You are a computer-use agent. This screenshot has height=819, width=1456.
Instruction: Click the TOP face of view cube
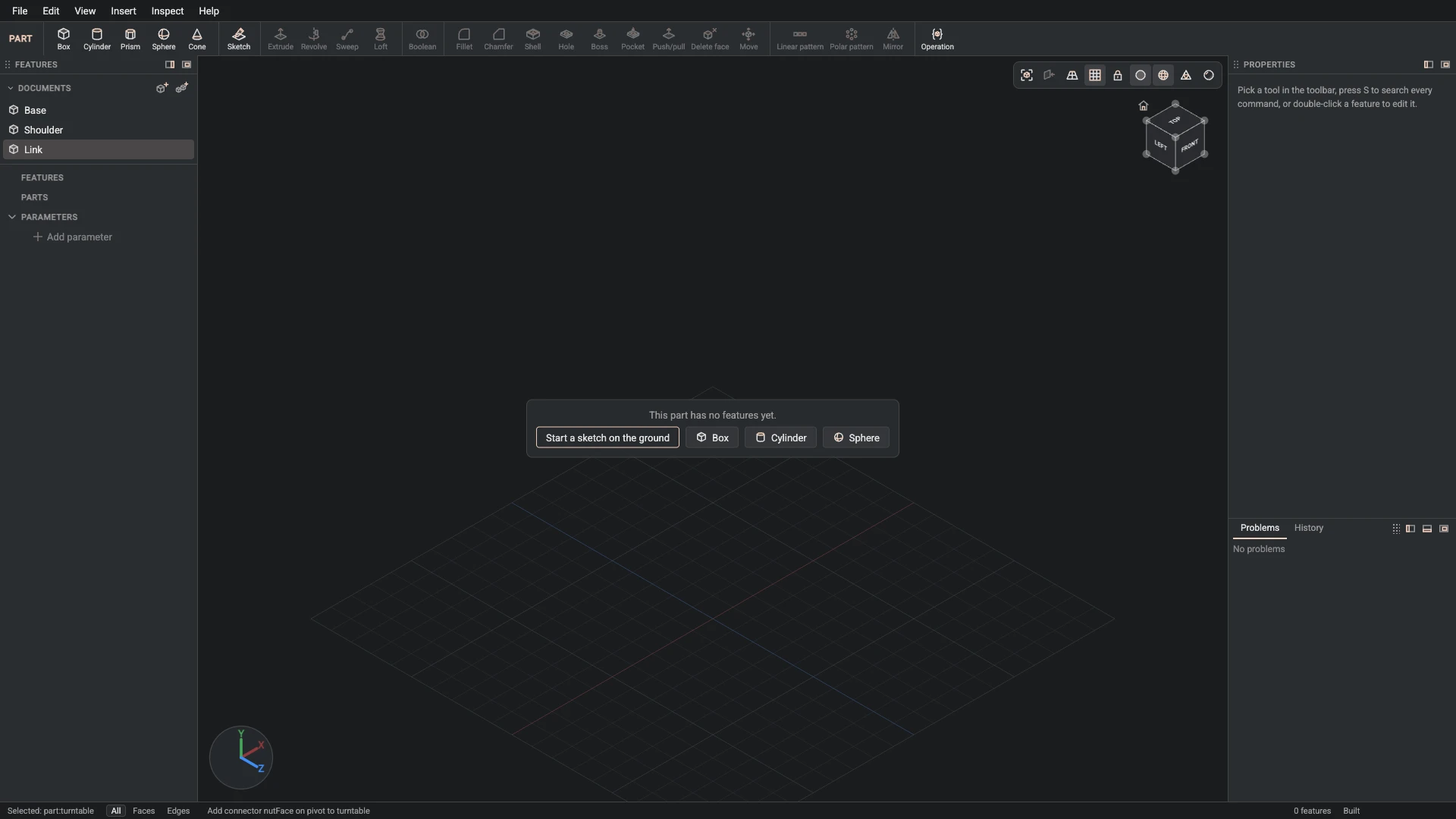pos(1175,121)
